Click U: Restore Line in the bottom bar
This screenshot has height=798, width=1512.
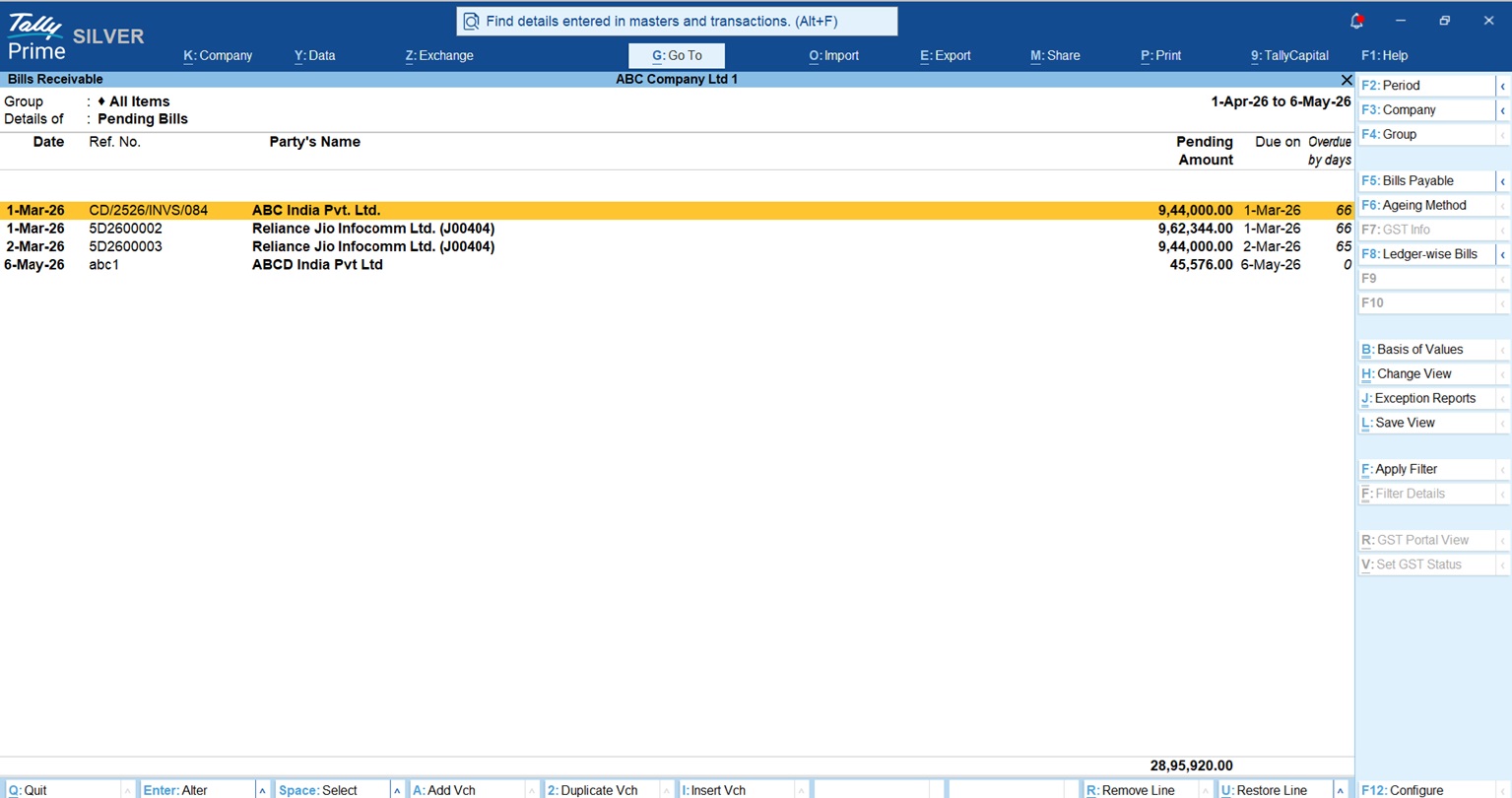(1277, 790)
